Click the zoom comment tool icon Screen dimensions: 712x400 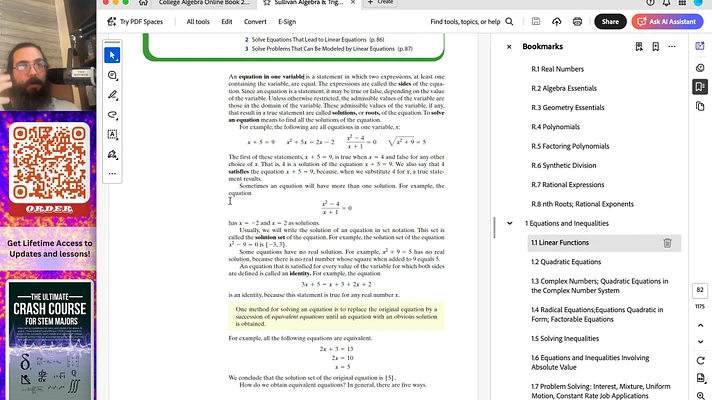[x=113, y=75]
